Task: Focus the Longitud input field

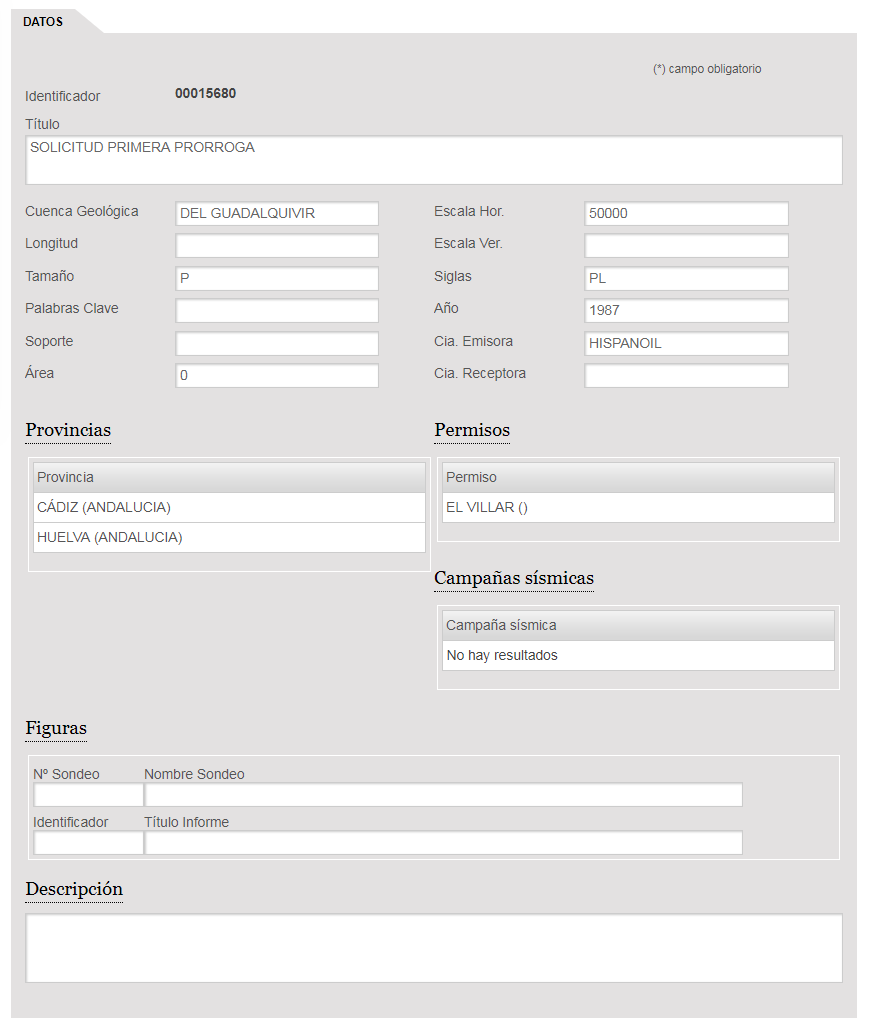Action: click(277, 246)
